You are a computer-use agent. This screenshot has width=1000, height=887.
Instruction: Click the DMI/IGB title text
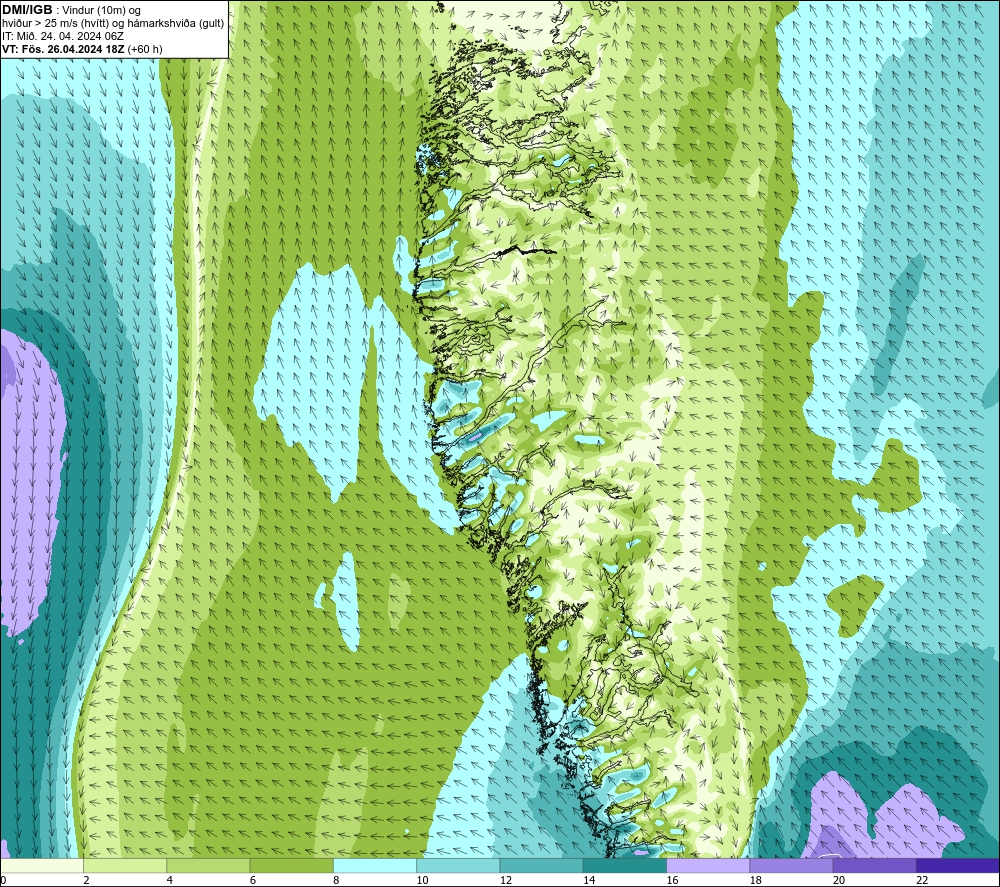[27, 10]
